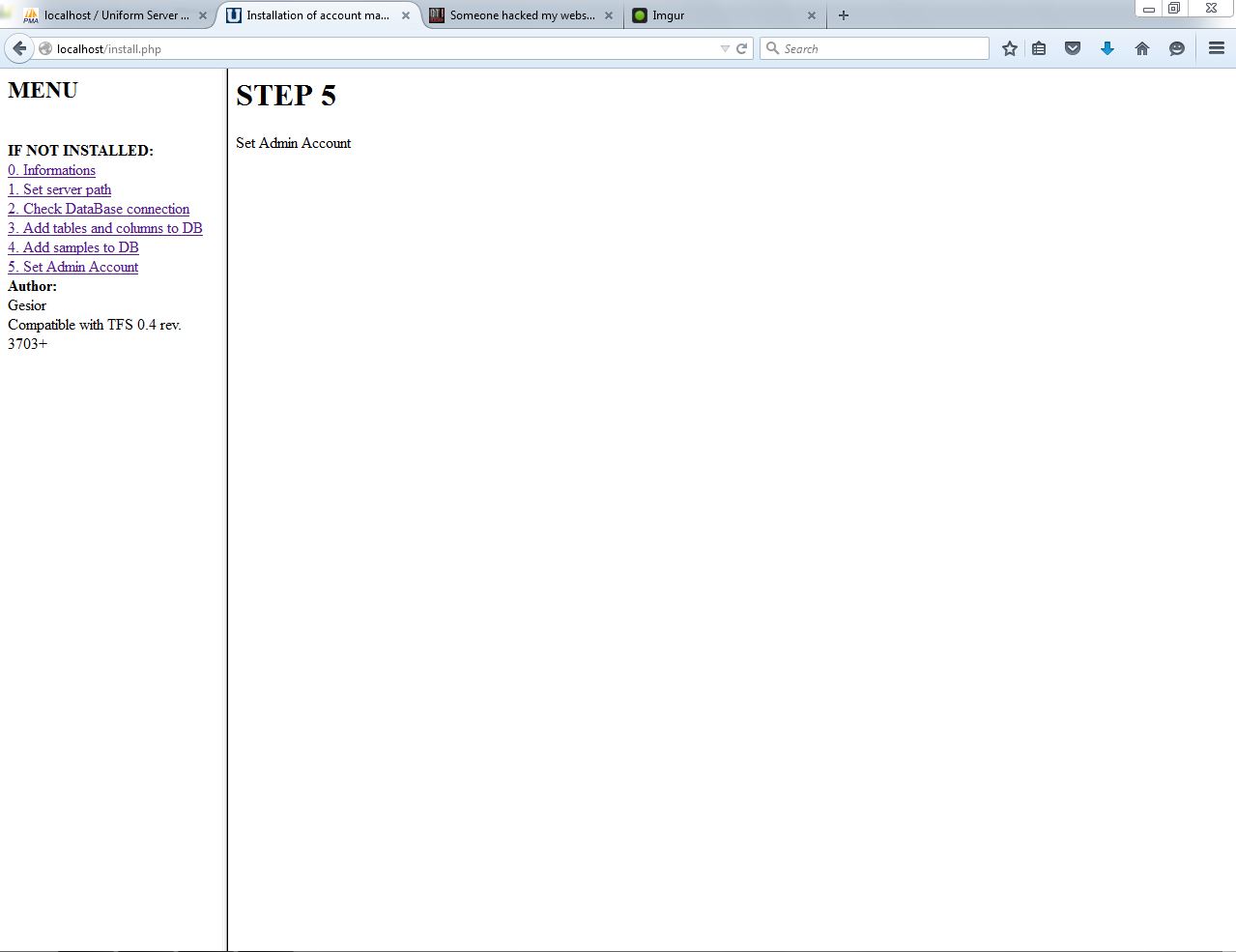Open the 4. Add samples to DB link
This screenshot has height=952, width=1236.
click(x=73, y=247)
